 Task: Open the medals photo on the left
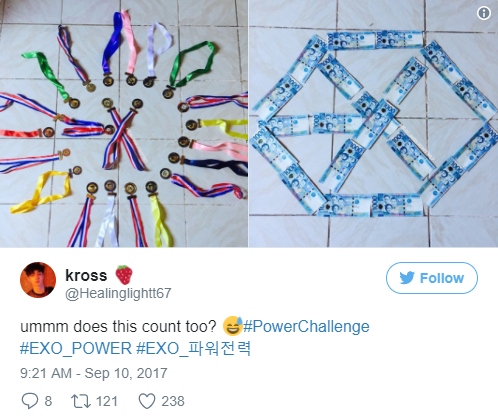(124, 123)
